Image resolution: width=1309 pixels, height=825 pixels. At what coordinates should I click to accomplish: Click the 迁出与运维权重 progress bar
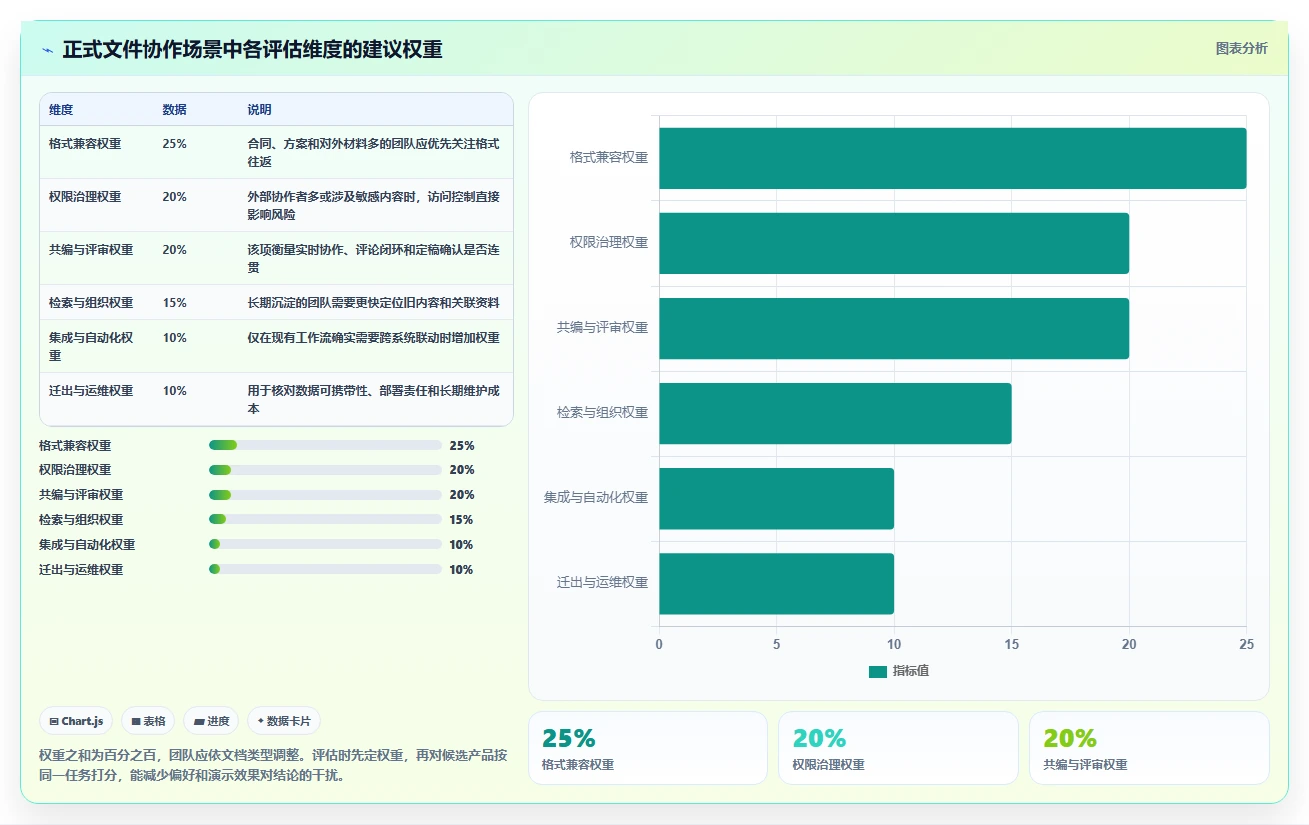pyautogui.click(x=325, y=570)
